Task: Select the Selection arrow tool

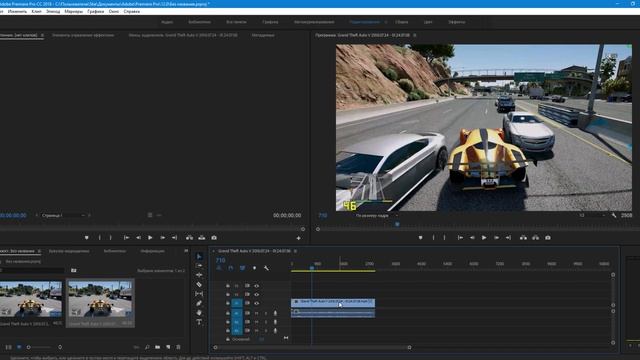Action: (x=199, y=256)
